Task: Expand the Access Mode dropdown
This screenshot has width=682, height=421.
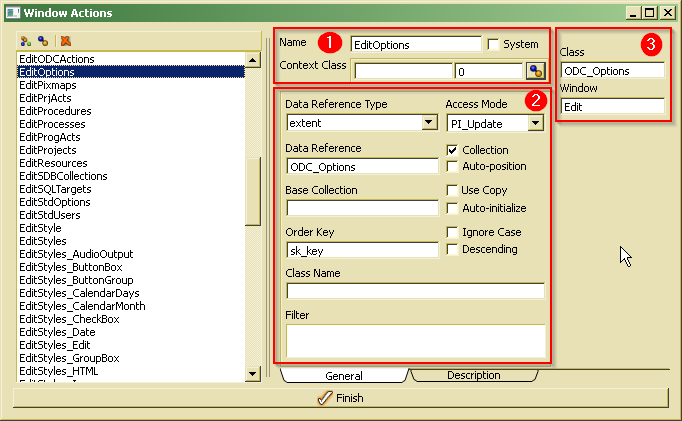Action: point(535,123)
